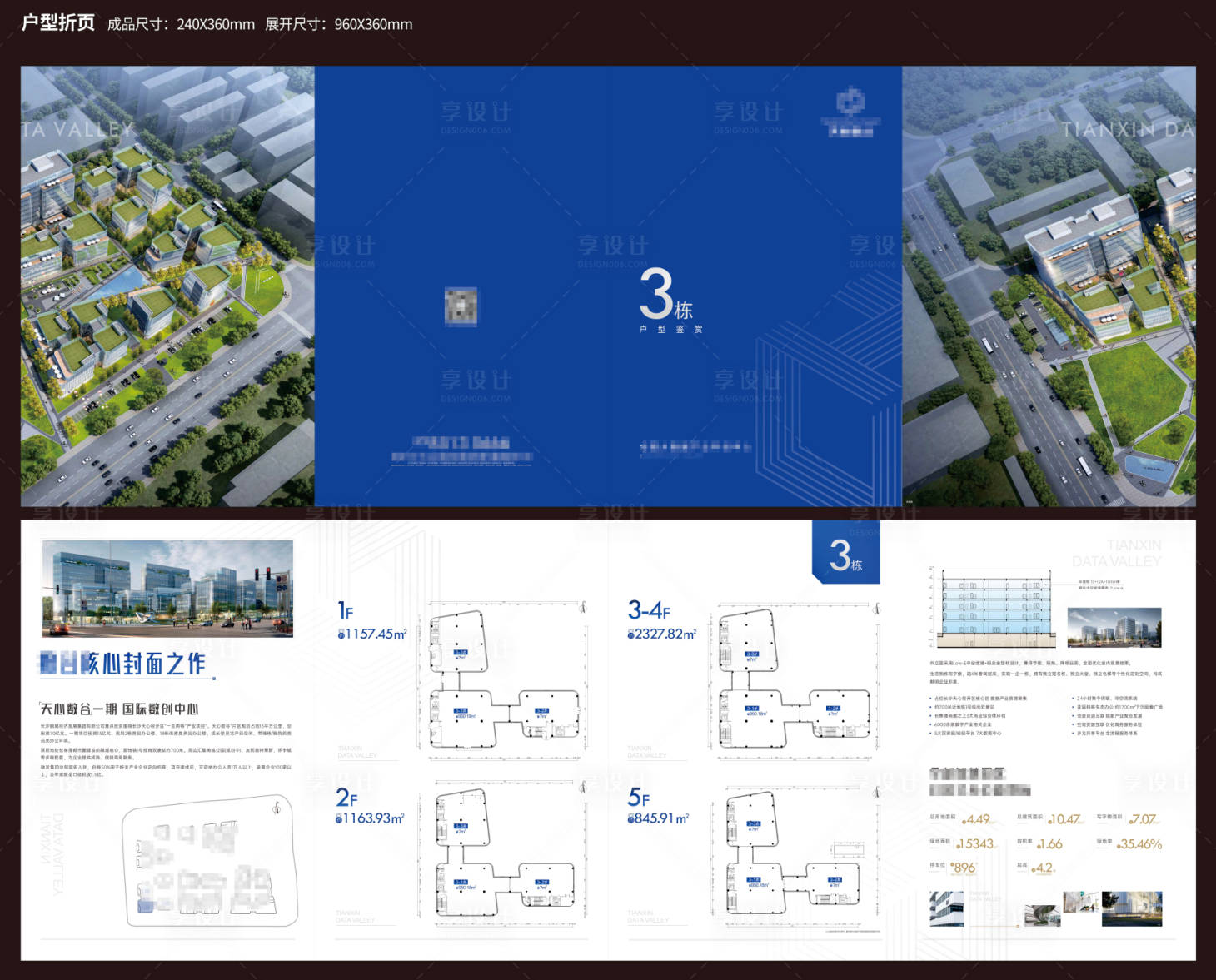Click the 户型折页 title text
Image resolution: width=1216 pixels, height=980 pixels.
pos(58,22)
